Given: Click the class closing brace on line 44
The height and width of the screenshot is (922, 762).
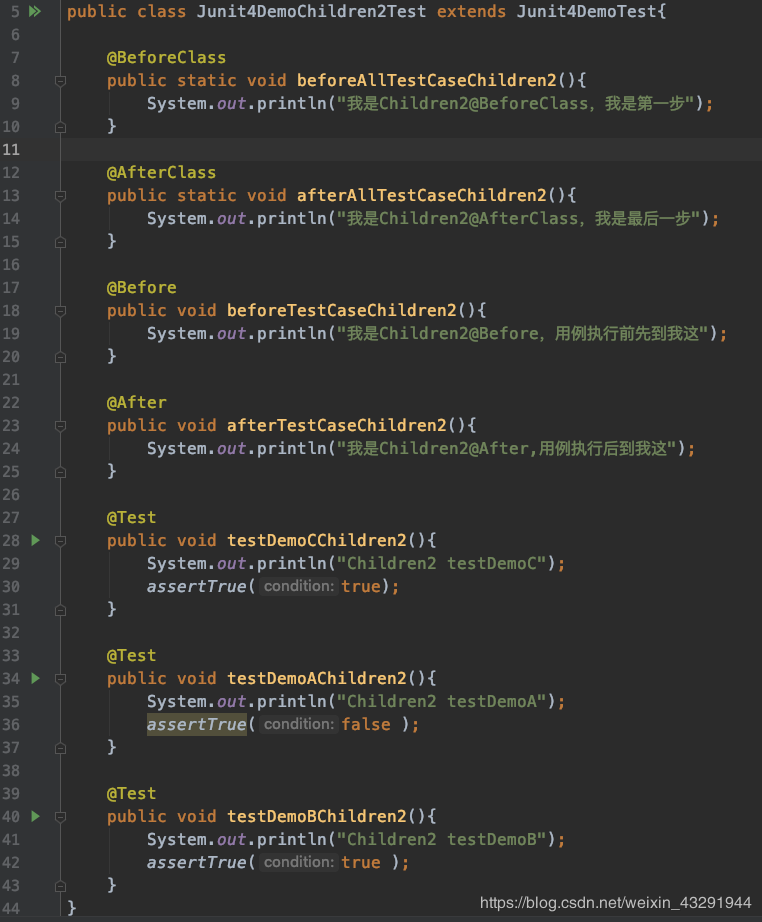Looking at the screenshot, I should pos(72,908).
